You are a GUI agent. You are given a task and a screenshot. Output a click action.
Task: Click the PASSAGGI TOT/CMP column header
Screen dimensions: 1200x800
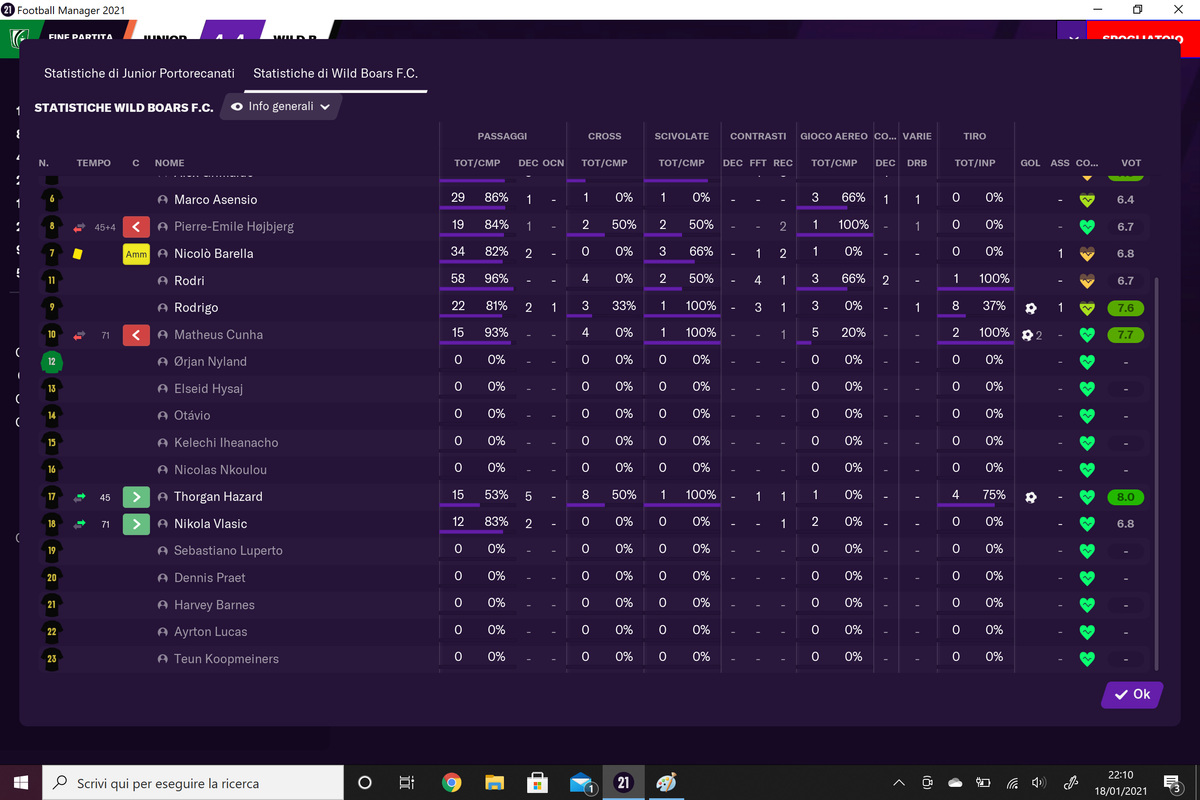click(477, 163)
